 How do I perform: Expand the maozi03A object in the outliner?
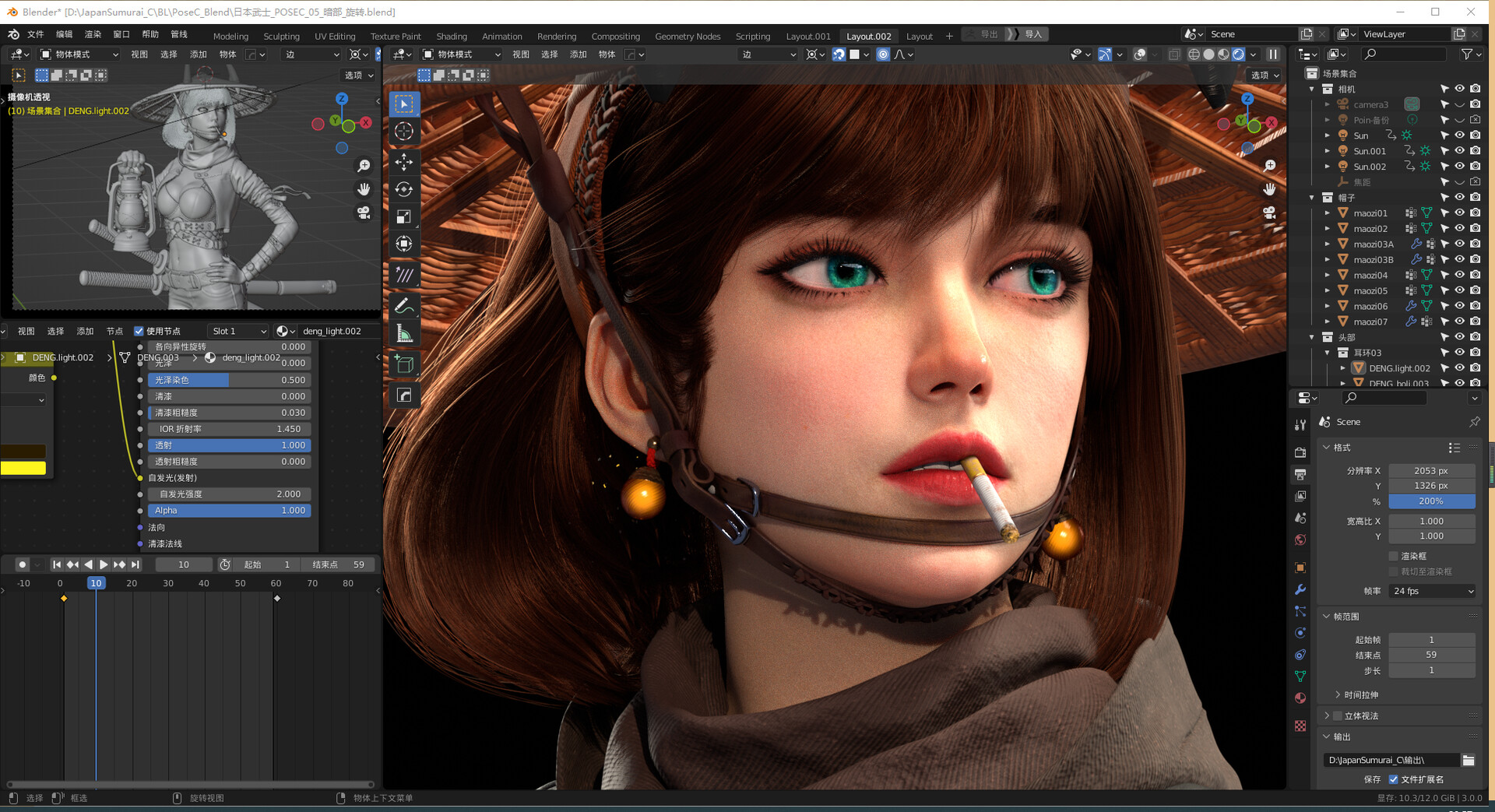click(x=1328, y=244)
